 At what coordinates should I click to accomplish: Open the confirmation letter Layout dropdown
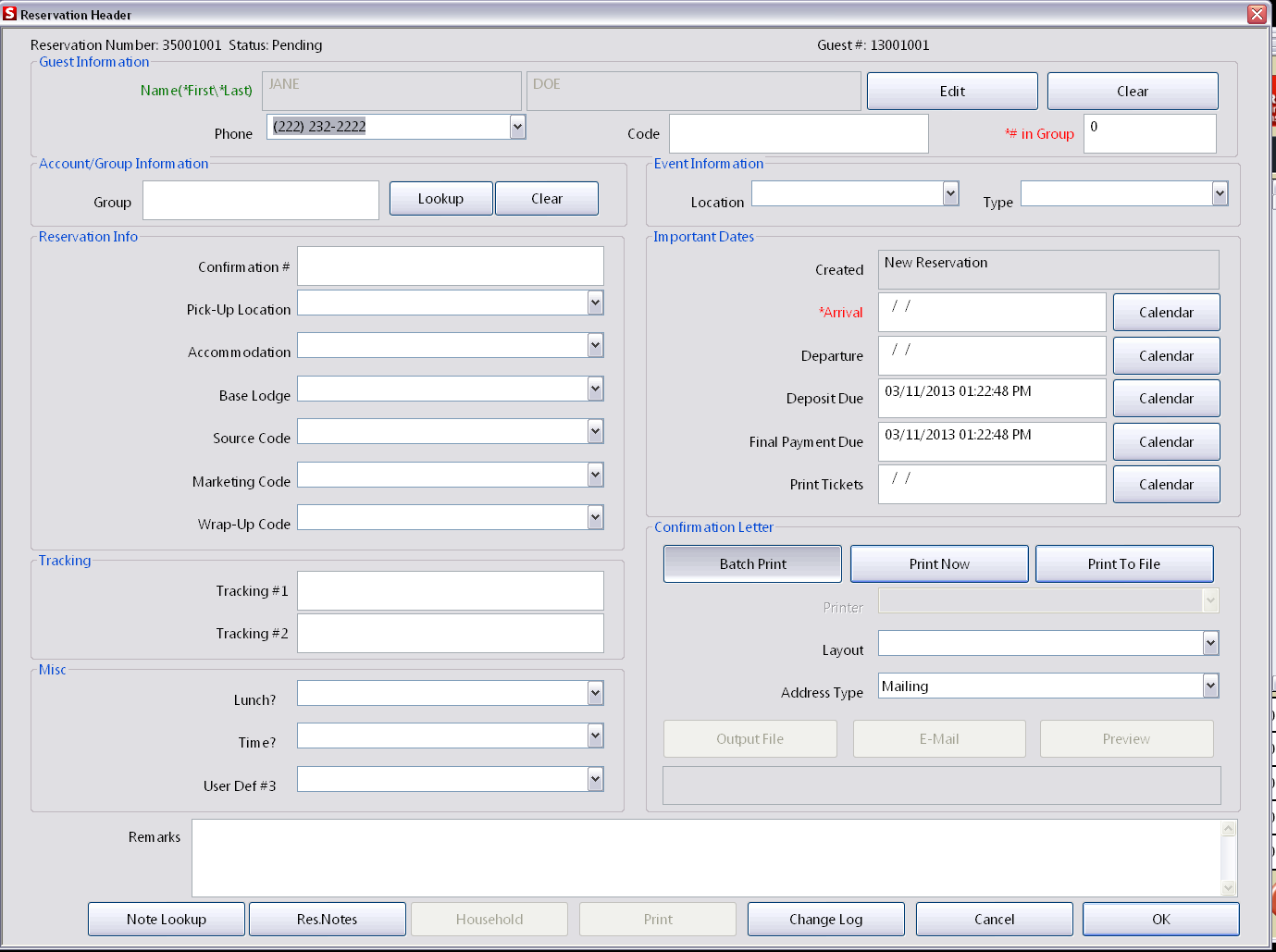click(x=1209, y=643)
